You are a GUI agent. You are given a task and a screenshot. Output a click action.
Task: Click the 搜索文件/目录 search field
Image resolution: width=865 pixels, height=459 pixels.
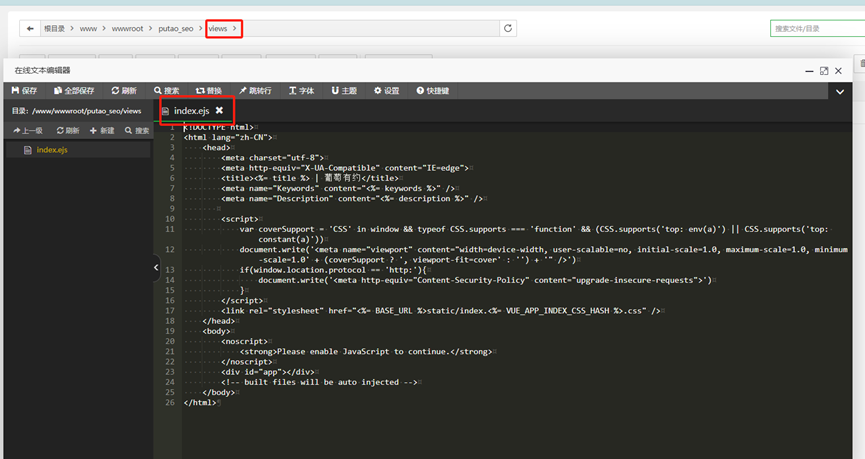point(818,29)
